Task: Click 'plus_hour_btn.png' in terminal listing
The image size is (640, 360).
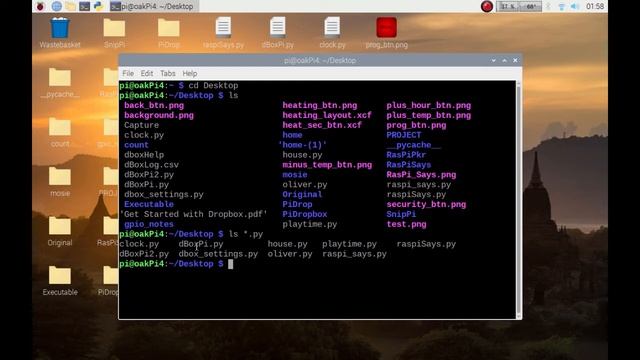Action: [429, 105]
